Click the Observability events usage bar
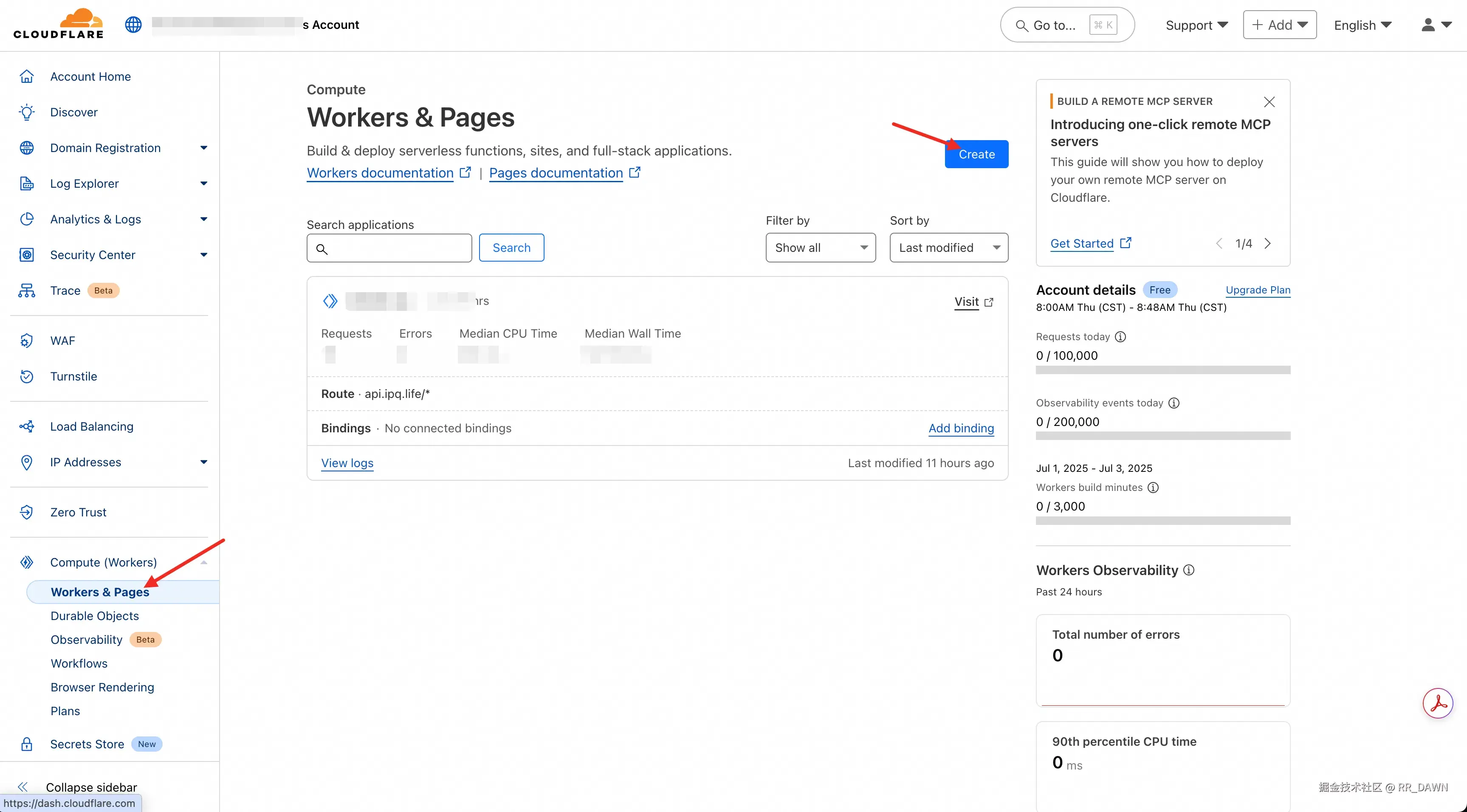Screen dimensions: 1467x812 (1163, 436)
